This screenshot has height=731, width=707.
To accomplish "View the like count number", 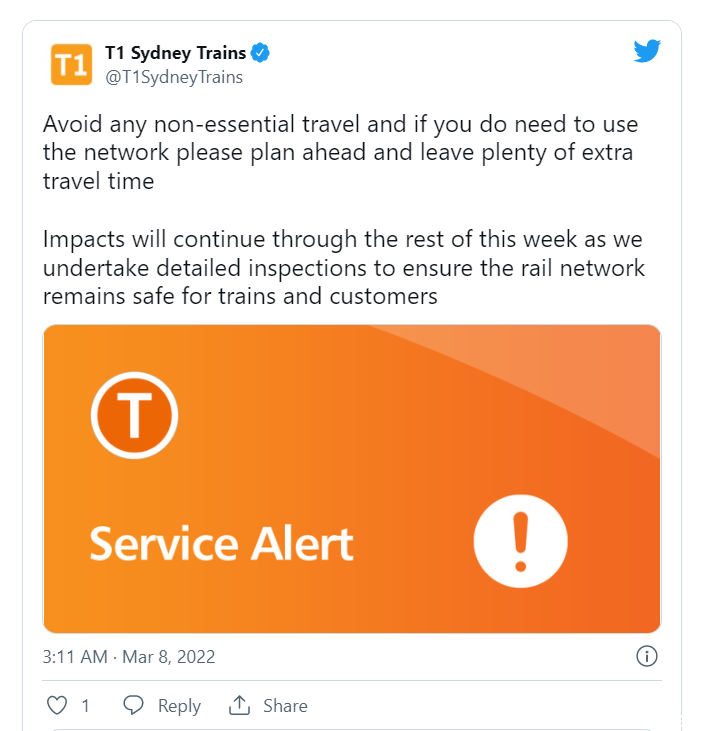I will 85,706.
